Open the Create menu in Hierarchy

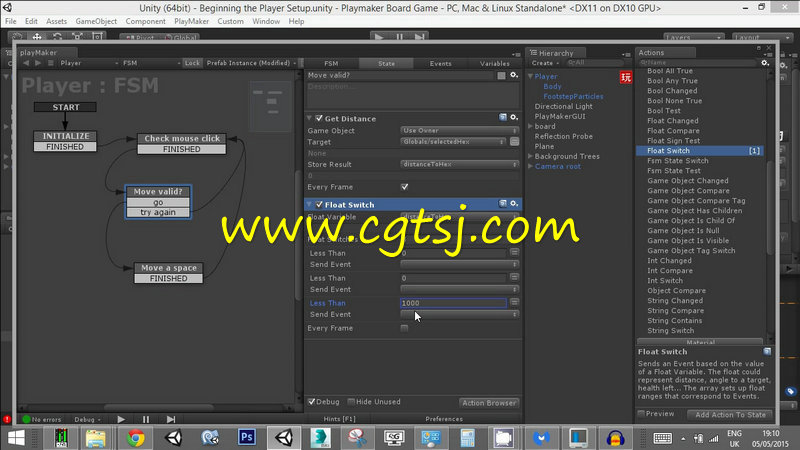click(544, 63)
